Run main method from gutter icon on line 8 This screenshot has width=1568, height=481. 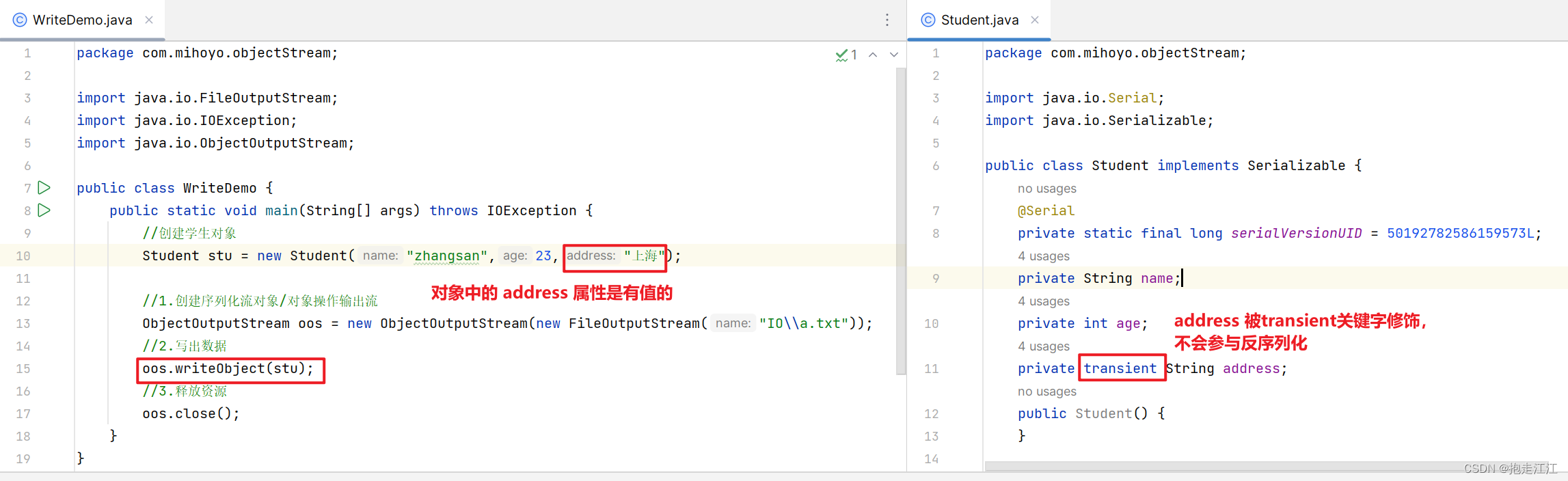coord(44,210)
